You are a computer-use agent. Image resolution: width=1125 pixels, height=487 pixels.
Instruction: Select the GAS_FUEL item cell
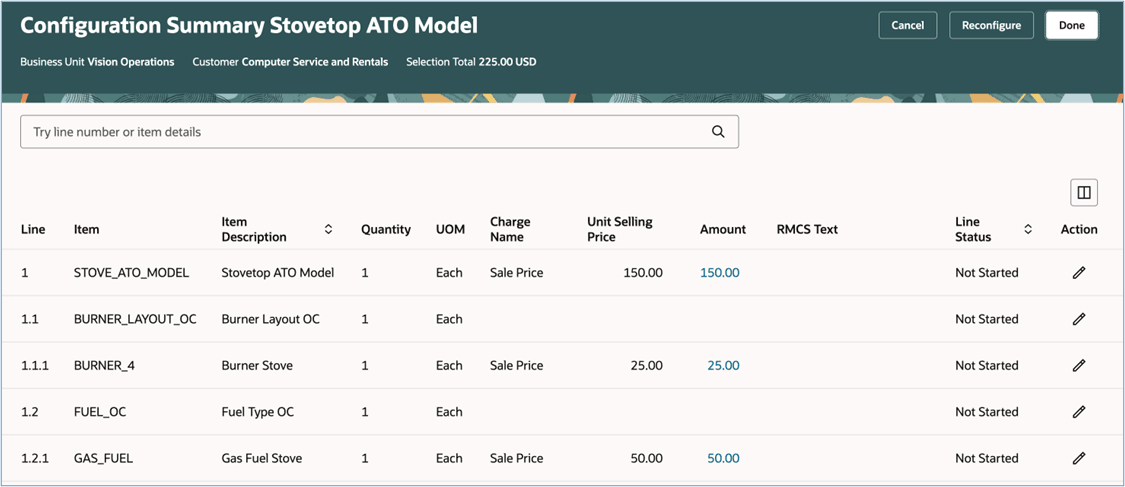104,458
